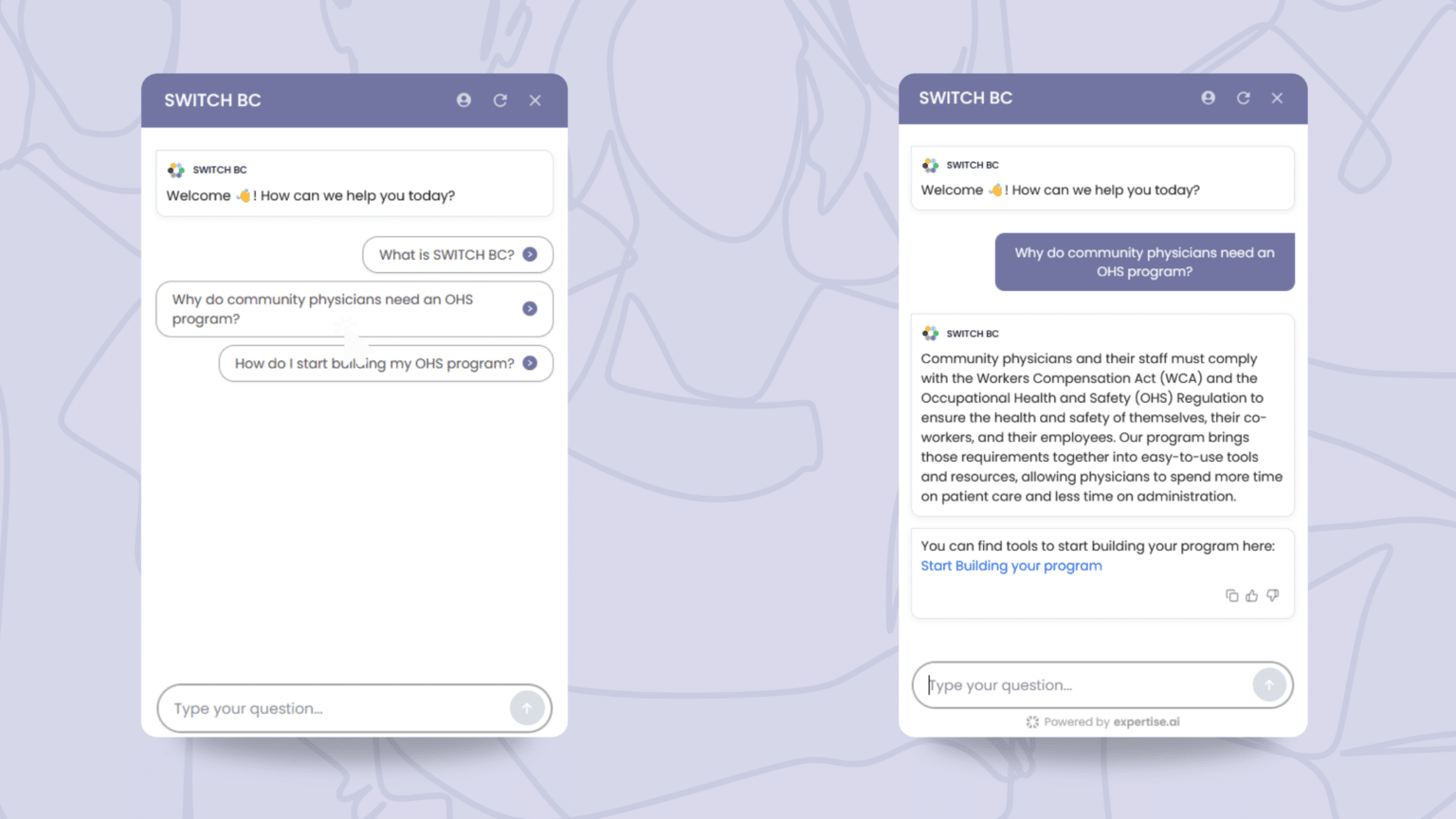The width and height of the screenshot is (1456, 819).
Task: Click send arrow in right chat input
Action: coord(1269,684)
